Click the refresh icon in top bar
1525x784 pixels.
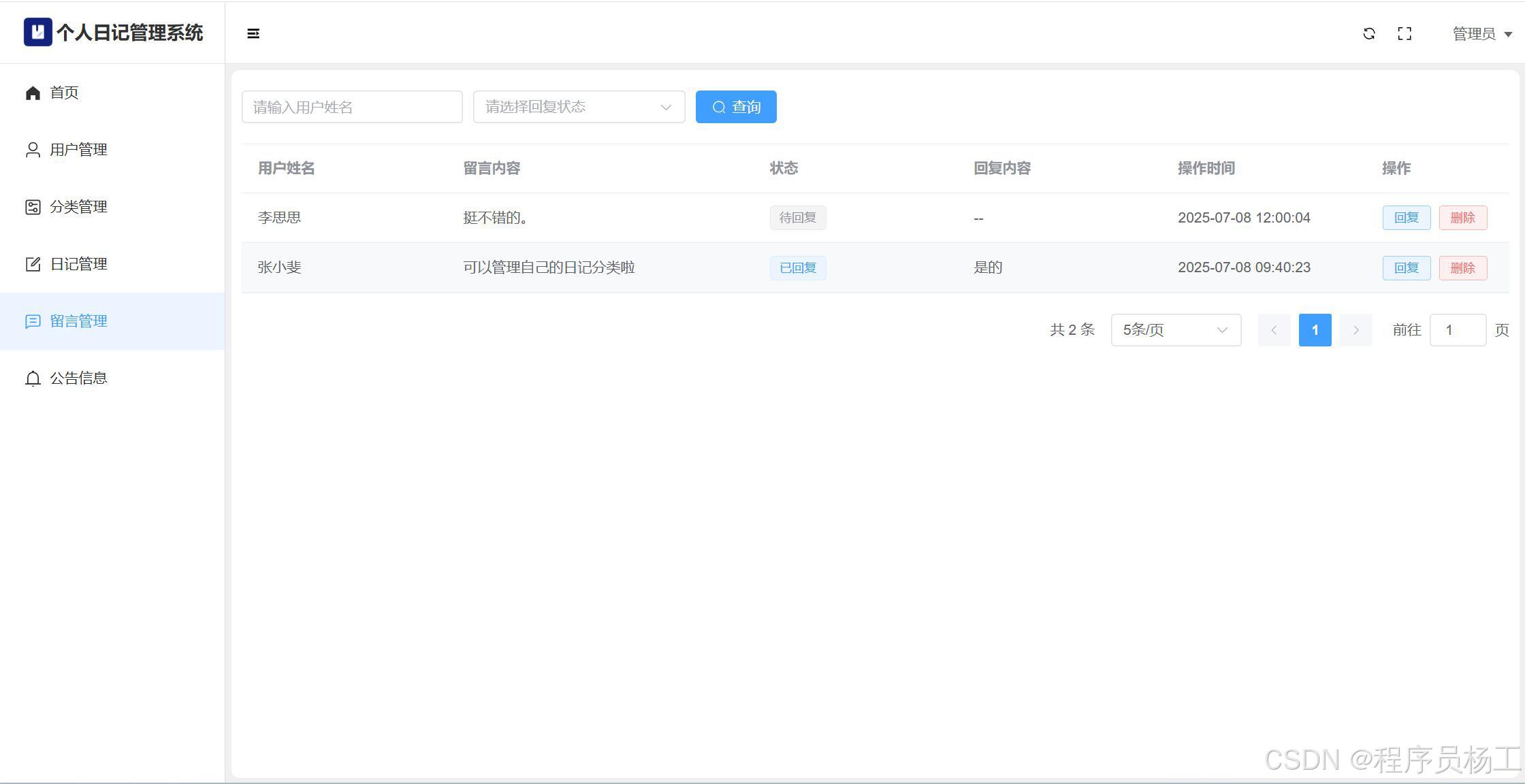(1369, 33)
